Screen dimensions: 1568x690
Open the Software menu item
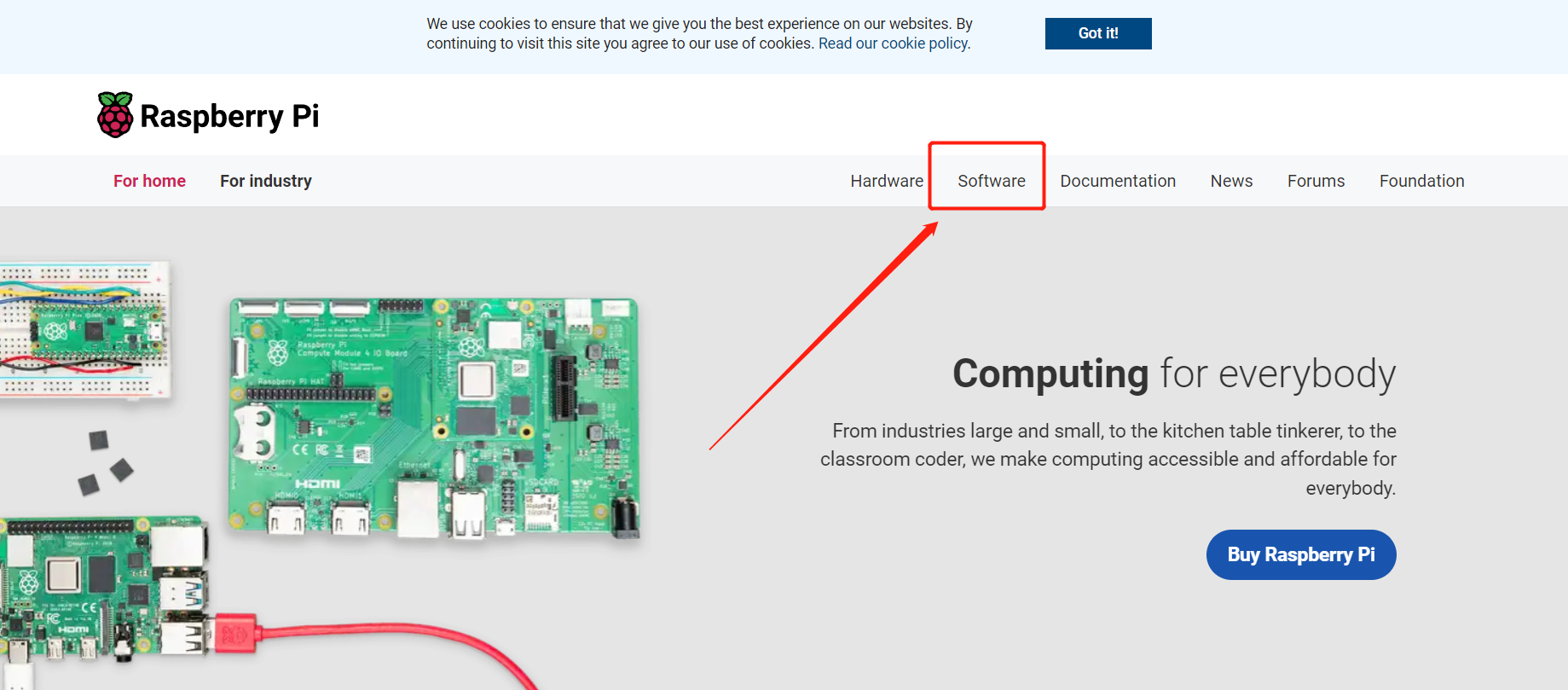click(992, 181)
